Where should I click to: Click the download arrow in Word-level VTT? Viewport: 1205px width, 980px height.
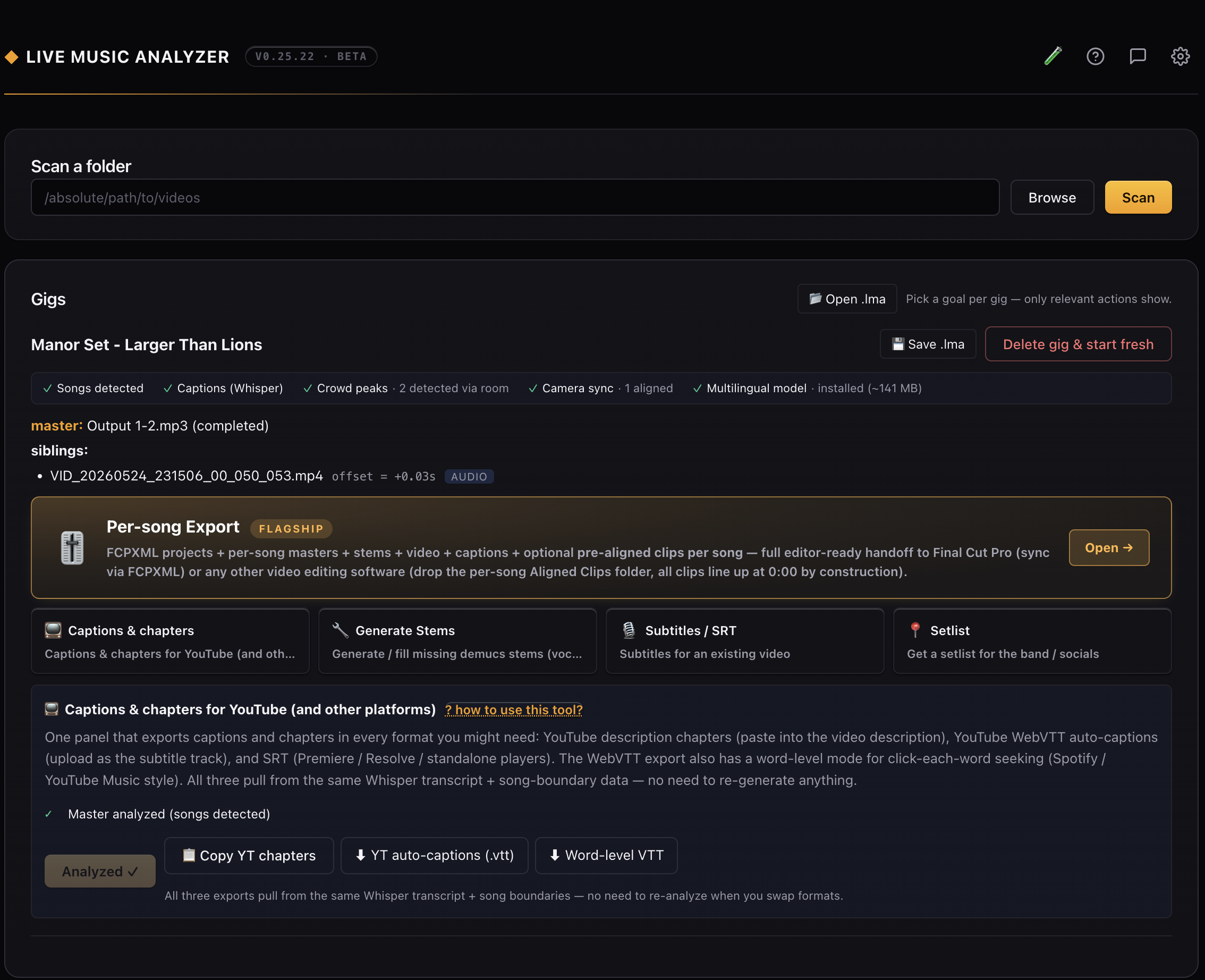pyautogui.click(x=555, y=855)
